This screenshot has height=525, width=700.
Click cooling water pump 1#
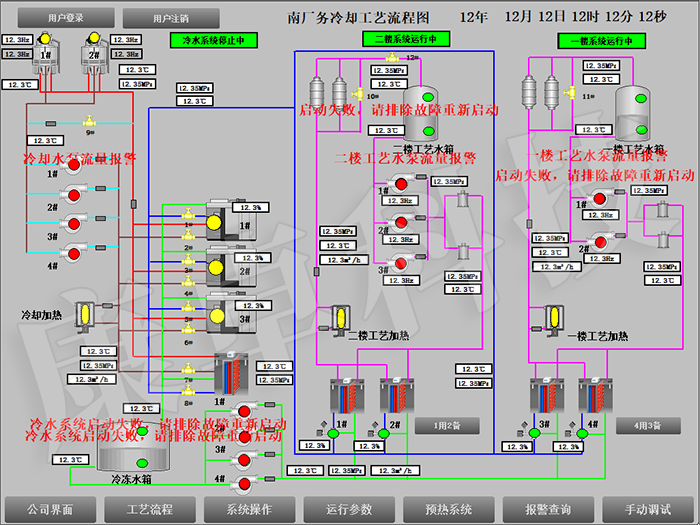73,166
